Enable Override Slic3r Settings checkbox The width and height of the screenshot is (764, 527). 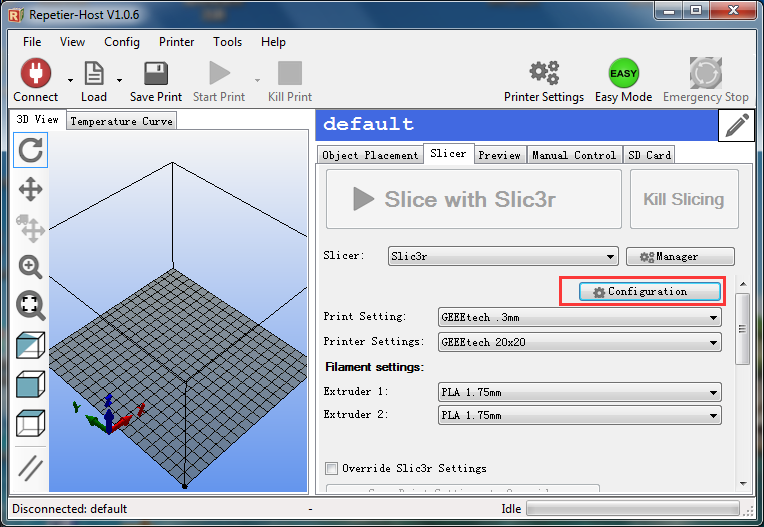click(332, 468)
